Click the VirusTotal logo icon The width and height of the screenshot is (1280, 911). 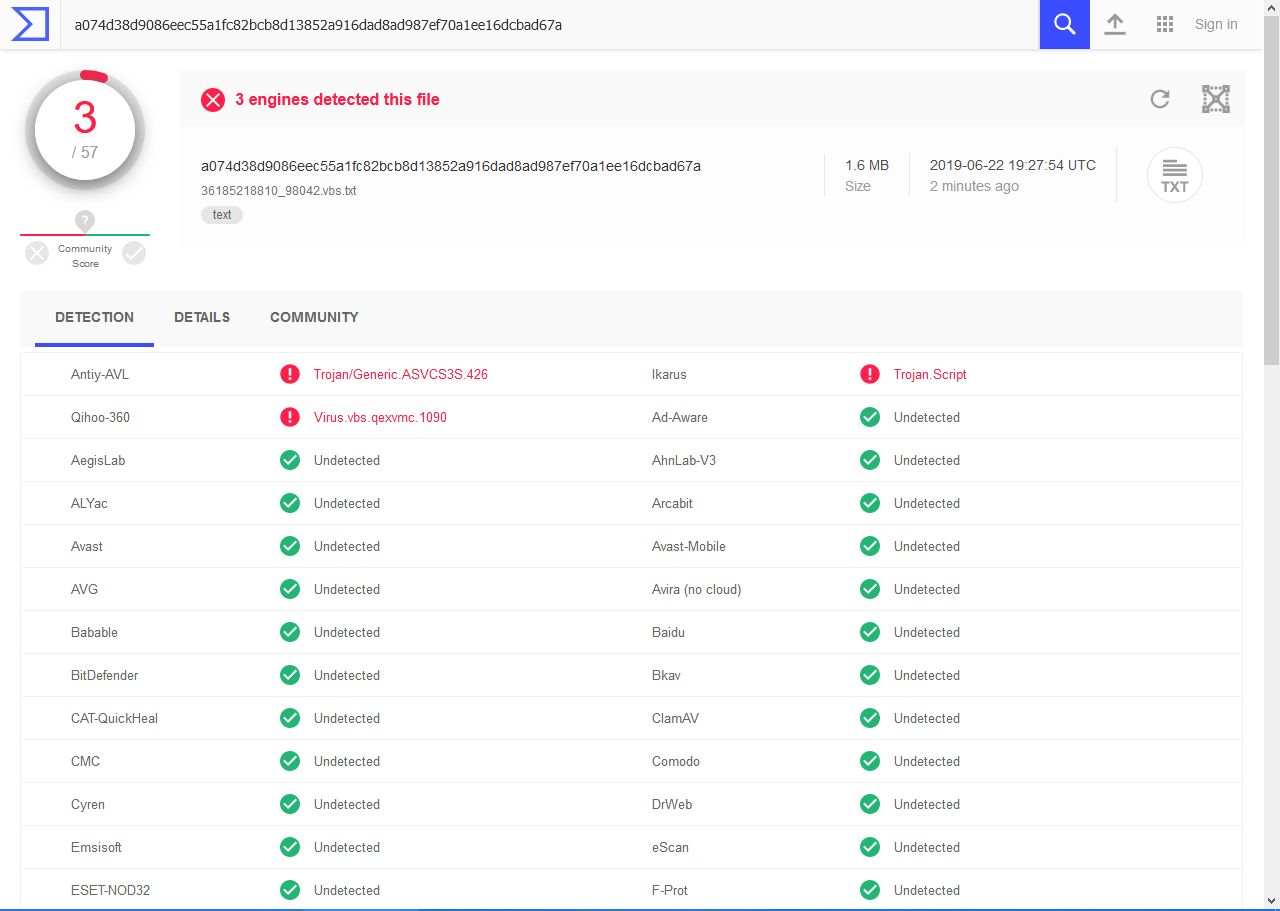coord(30,24)
